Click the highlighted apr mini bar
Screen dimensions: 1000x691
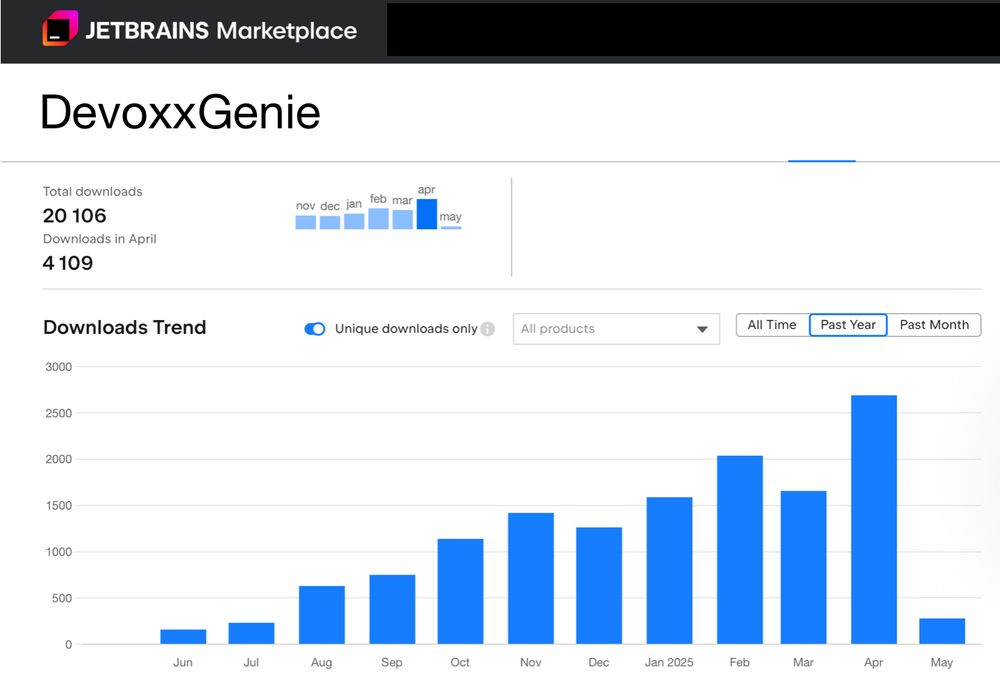(x=427, y=214)
